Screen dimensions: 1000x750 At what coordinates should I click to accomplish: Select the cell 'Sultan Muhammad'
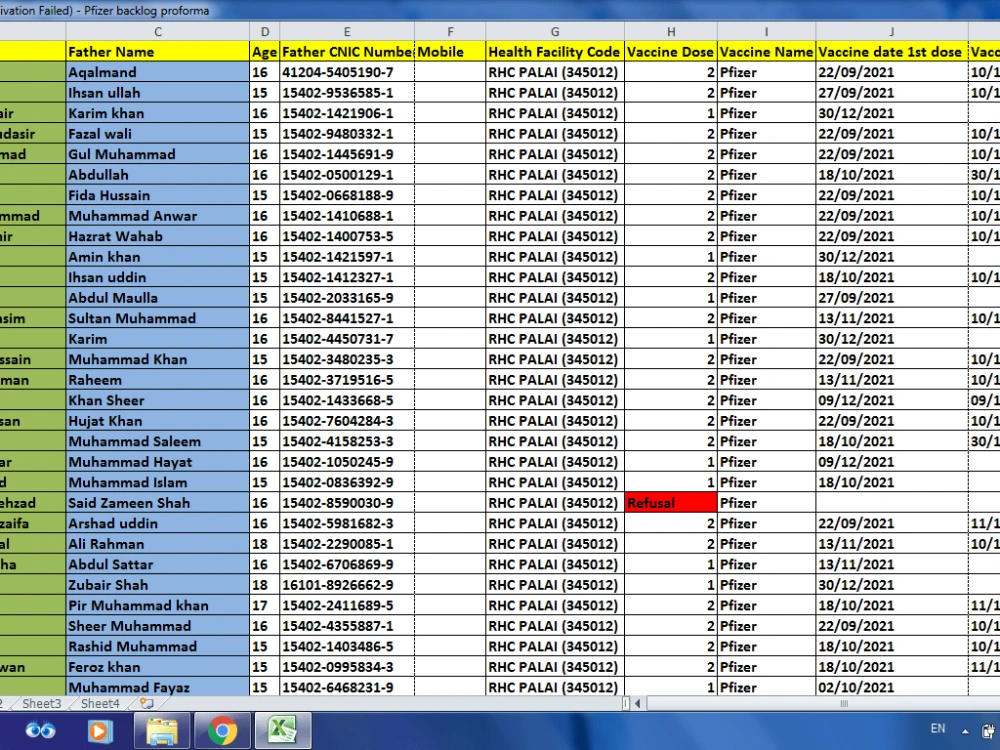point(158,318)
